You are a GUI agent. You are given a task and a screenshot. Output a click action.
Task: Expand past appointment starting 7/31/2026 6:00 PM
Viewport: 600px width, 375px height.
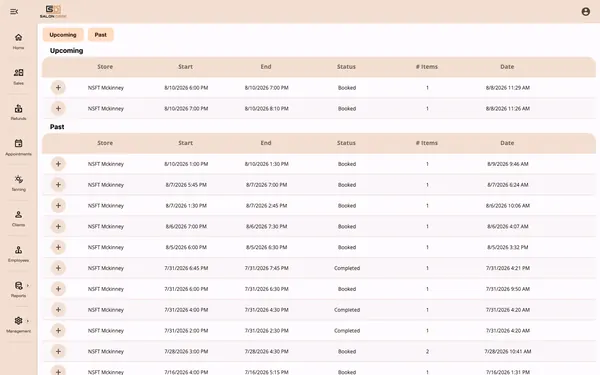(x=58, y=289)
